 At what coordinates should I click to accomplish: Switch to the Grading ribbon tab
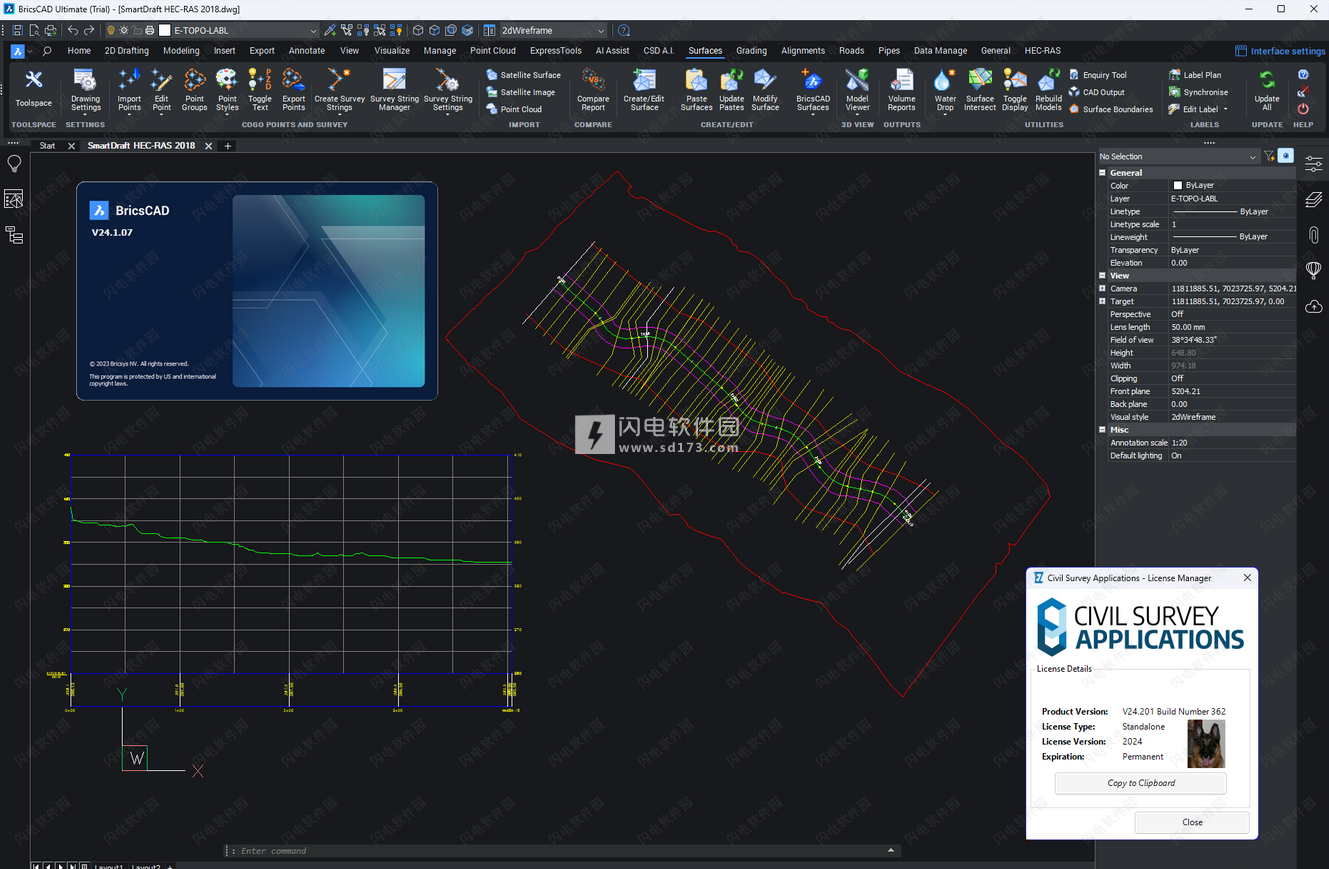click(751, 50)
